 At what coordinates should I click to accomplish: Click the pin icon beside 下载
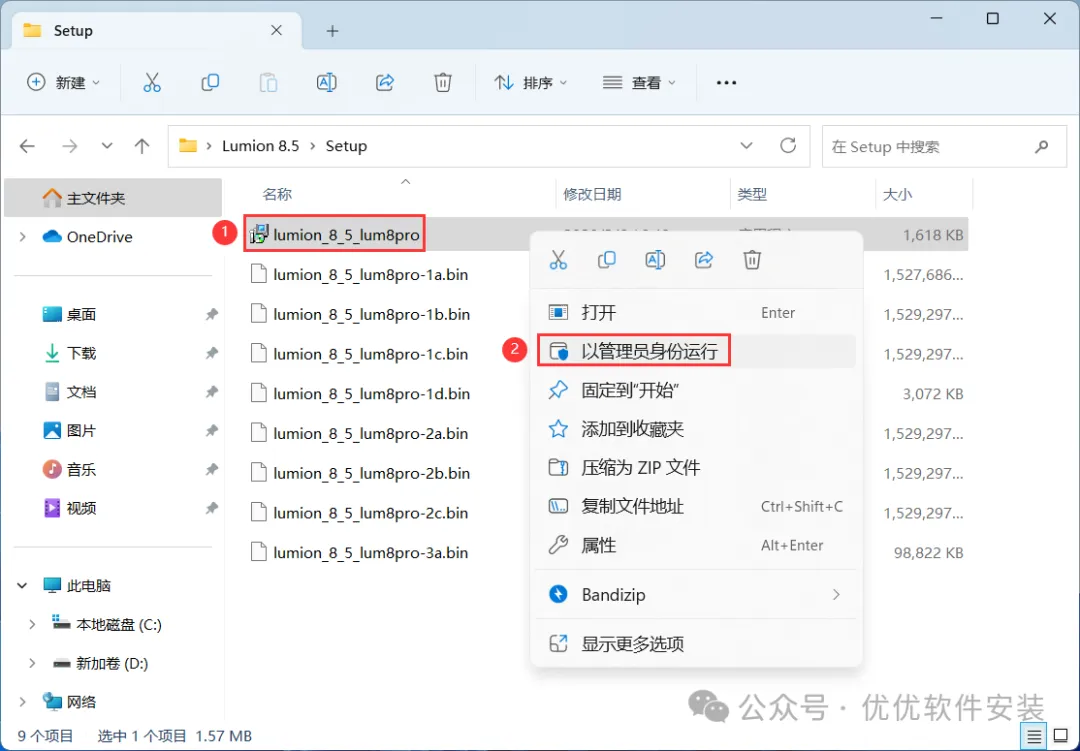(x=211, y=353)
